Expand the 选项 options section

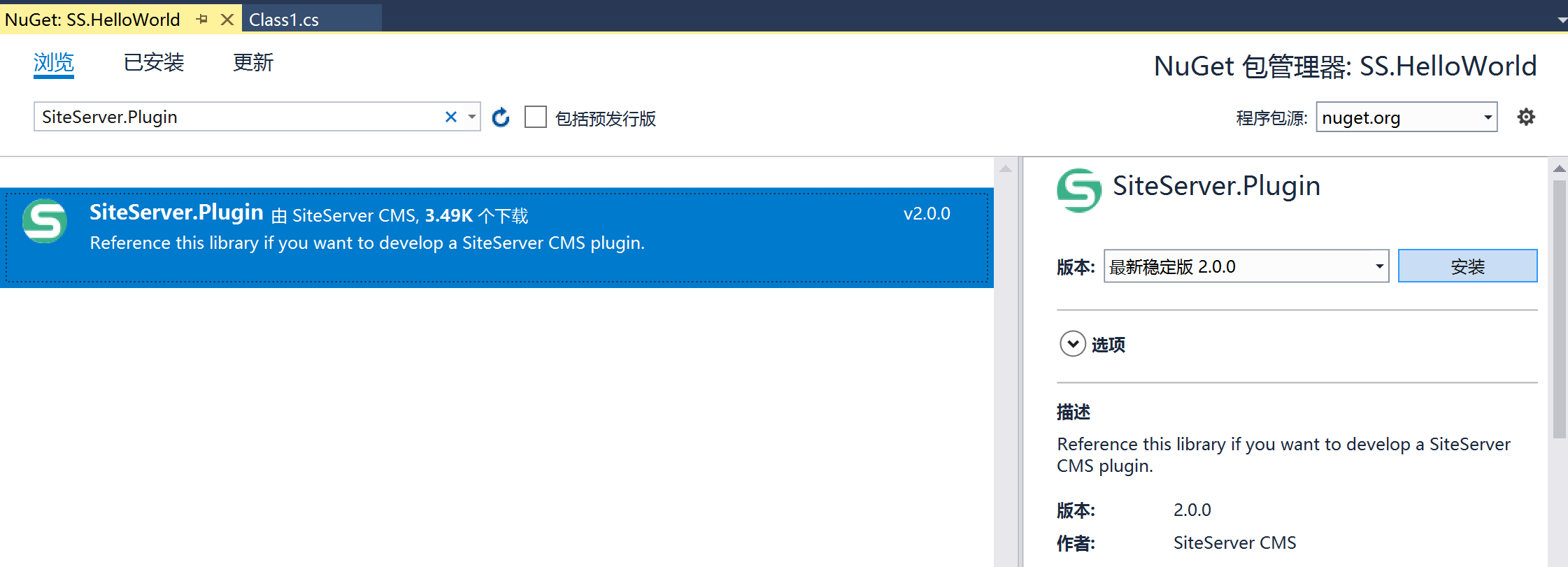(1073, 344)
